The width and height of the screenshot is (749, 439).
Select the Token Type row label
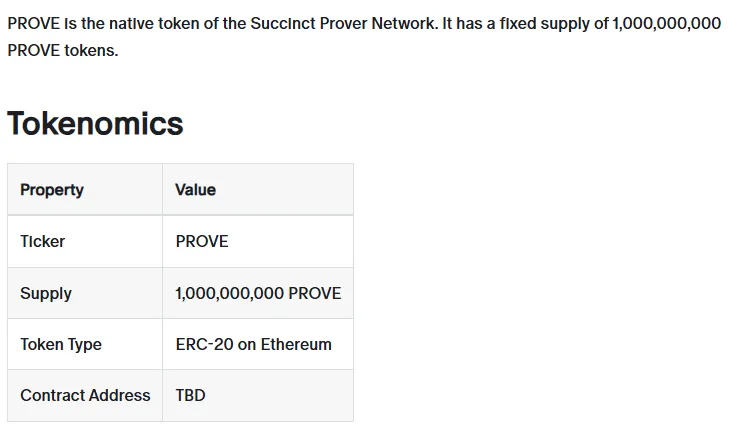(x=61, y=344)
